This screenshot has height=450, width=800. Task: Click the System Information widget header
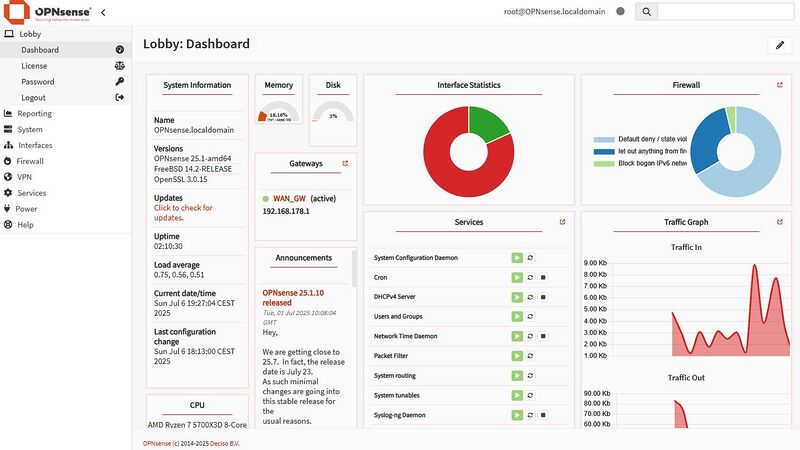[197, 85]
